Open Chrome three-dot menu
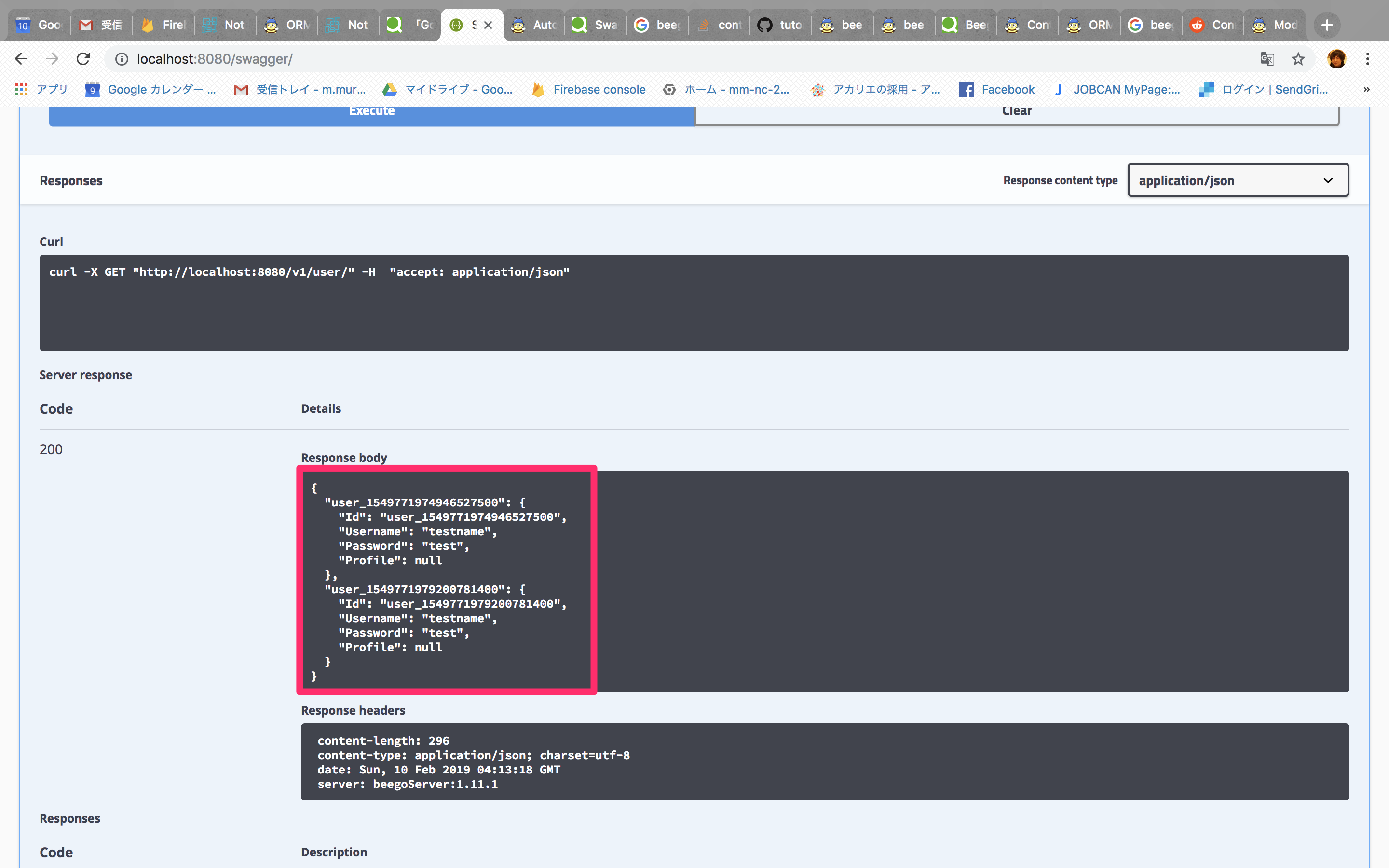Image resolution: width=1389 pixels, height=868 pixels. click(1367, 58)
